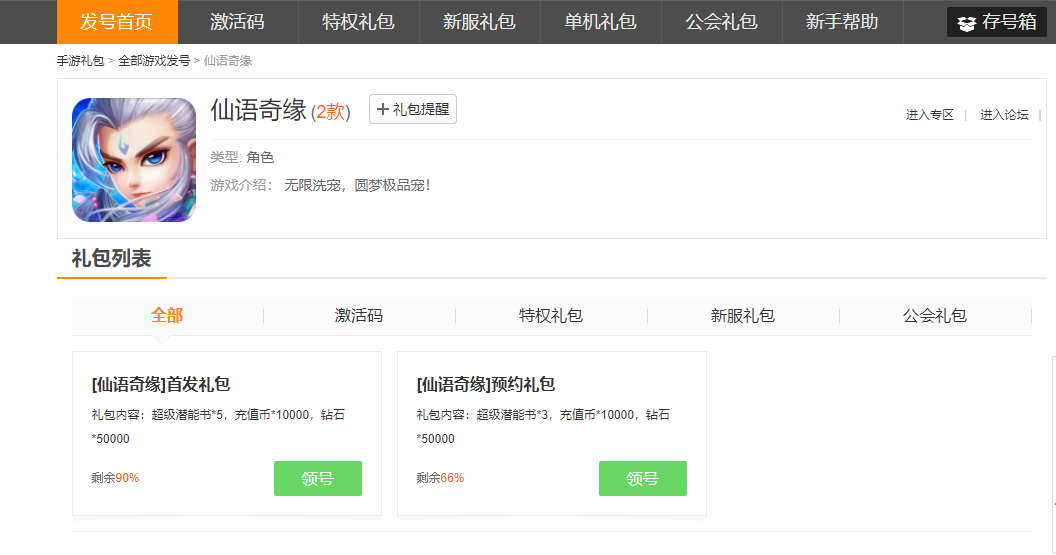
Task: Navigate to 公会礼包 in the top bar
Action: (x=721, y=22)
